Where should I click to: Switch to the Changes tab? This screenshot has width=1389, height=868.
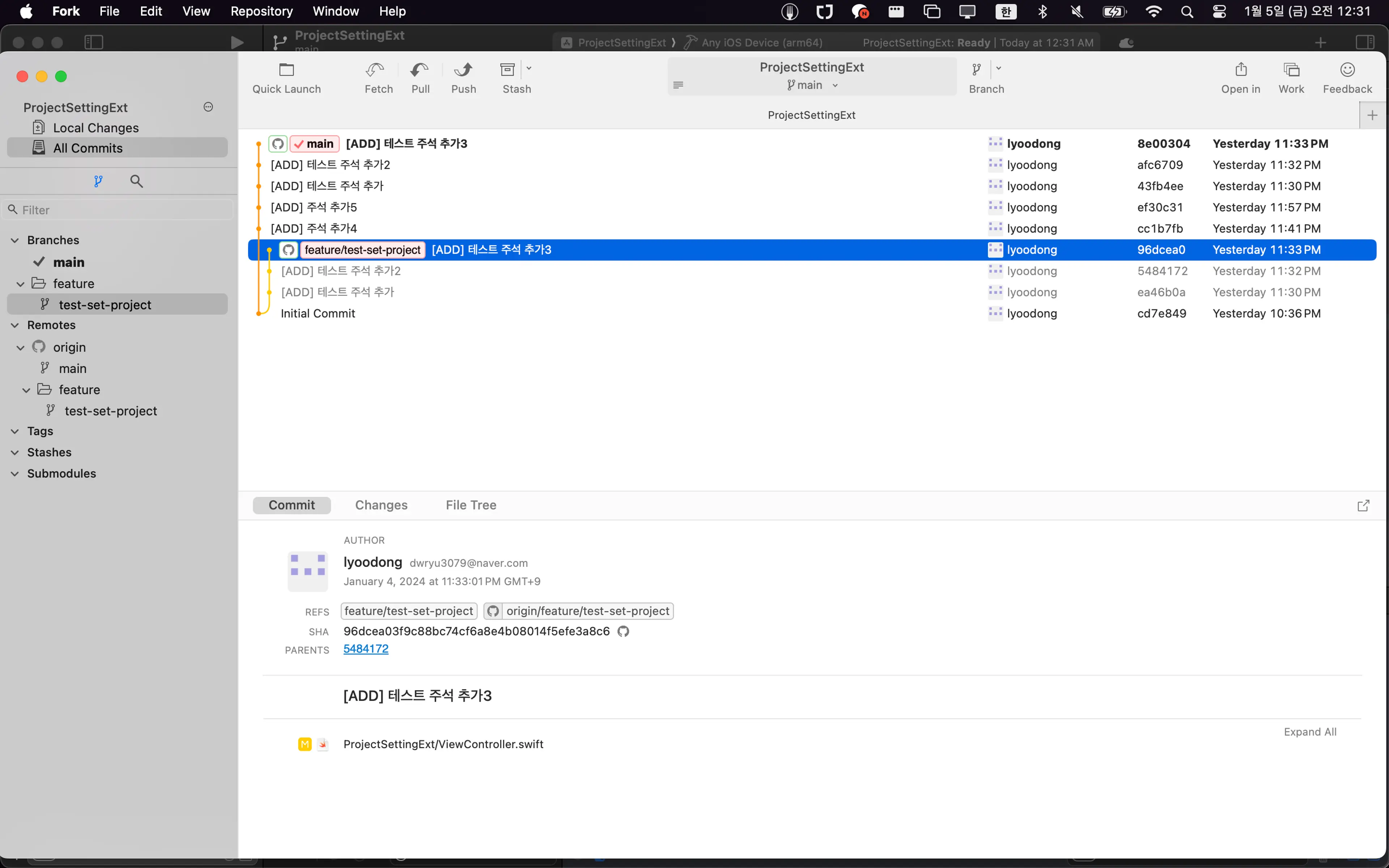(x=381, y=505)
